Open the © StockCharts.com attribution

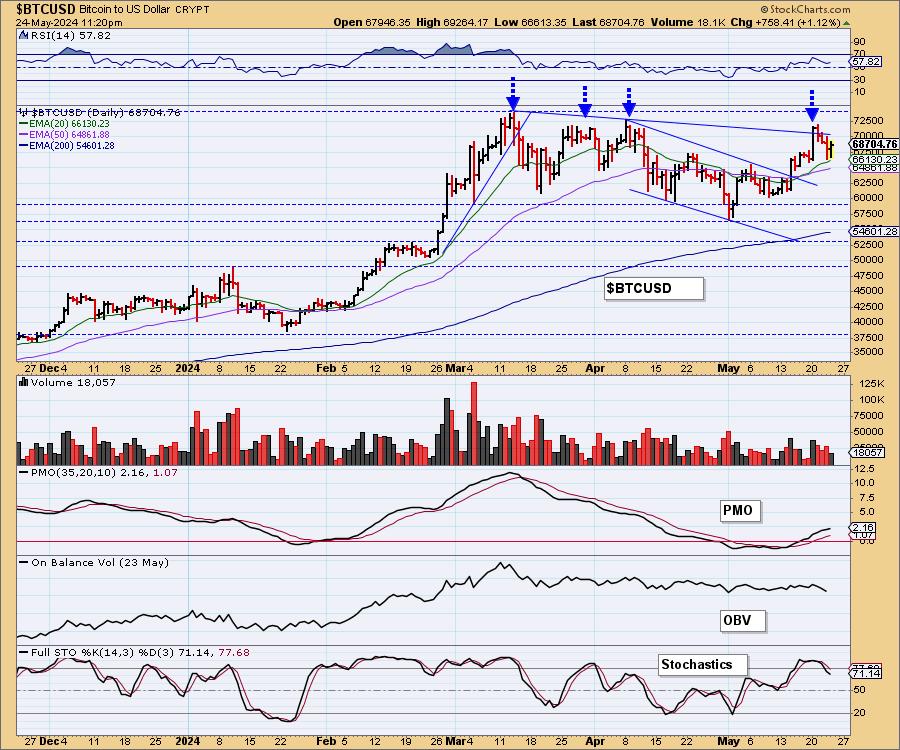click(805, 9)
